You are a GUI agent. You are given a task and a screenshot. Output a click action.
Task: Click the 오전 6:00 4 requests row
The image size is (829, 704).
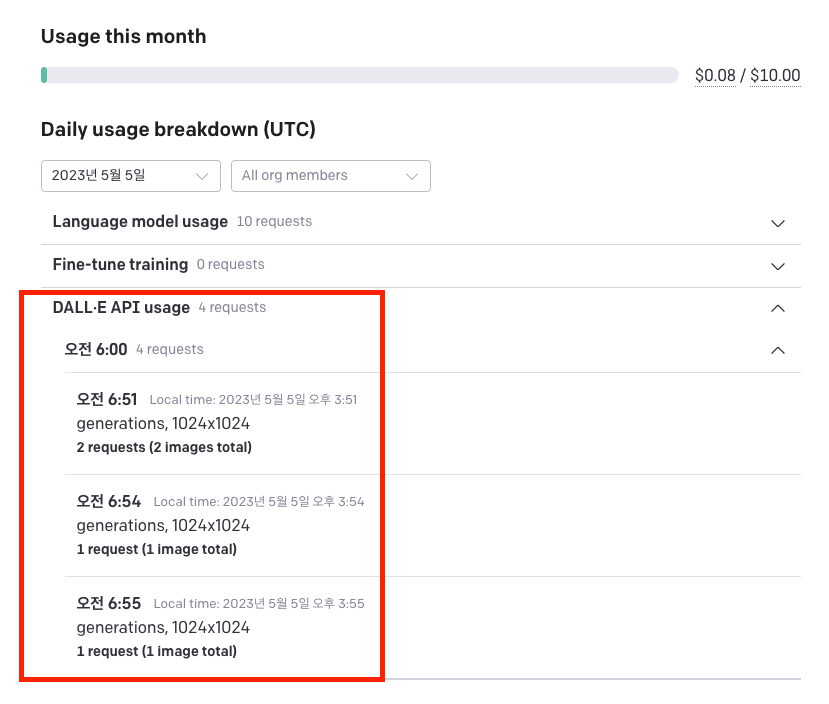pyautogui.click(x=432, y=350)
